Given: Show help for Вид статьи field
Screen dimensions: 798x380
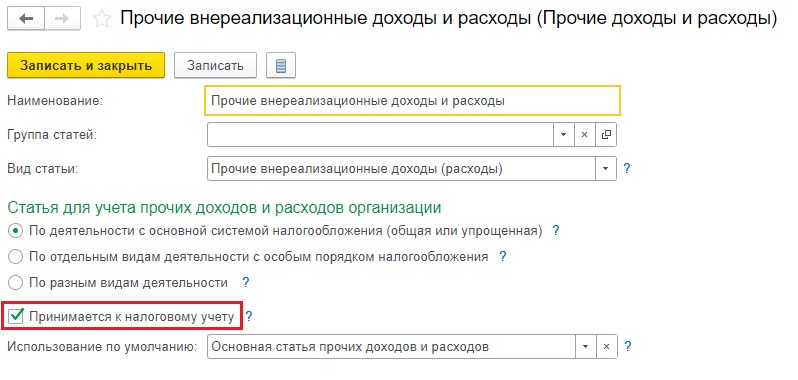Looking at the screenshot, I should click(627, 168).
